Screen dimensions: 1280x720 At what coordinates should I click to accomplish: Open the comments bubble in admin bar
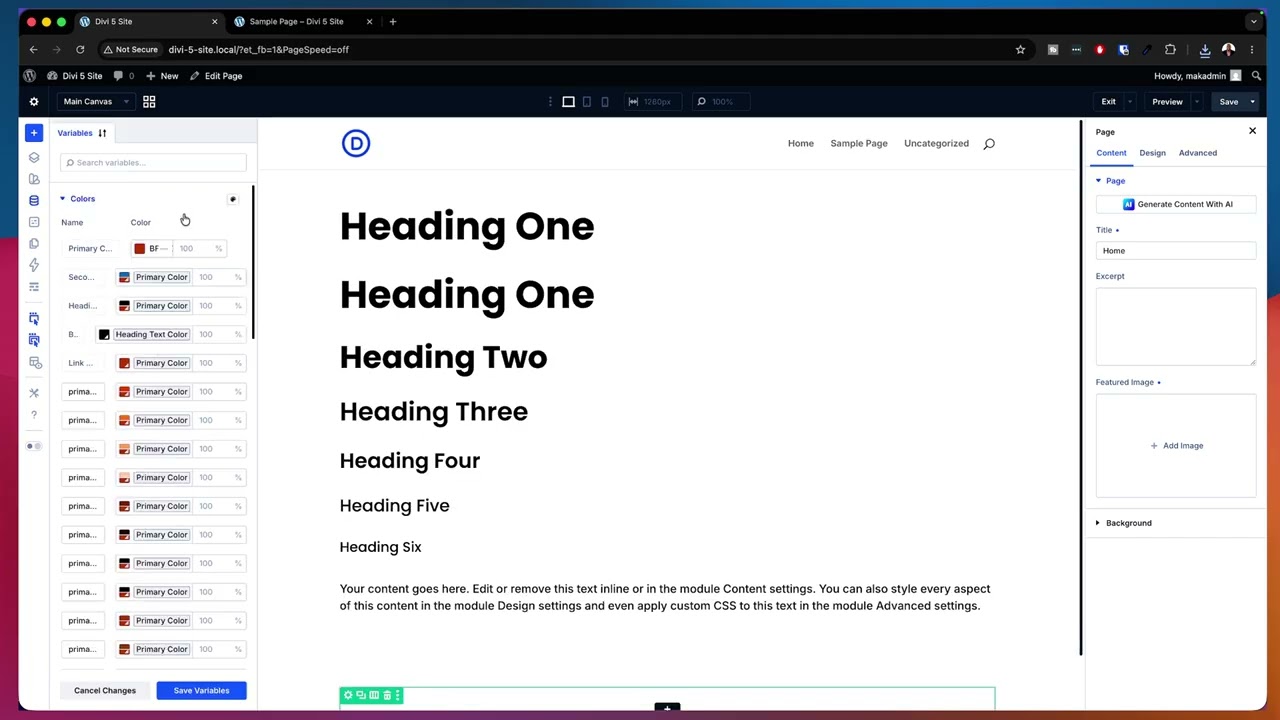coord(123,76)
